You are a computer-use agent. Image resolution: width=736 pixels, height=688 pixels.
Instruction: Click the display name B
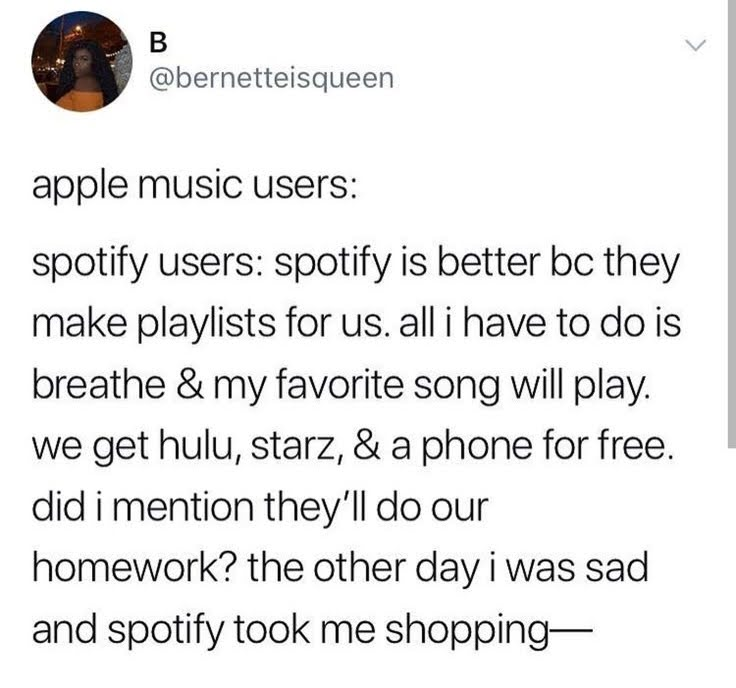157,43
